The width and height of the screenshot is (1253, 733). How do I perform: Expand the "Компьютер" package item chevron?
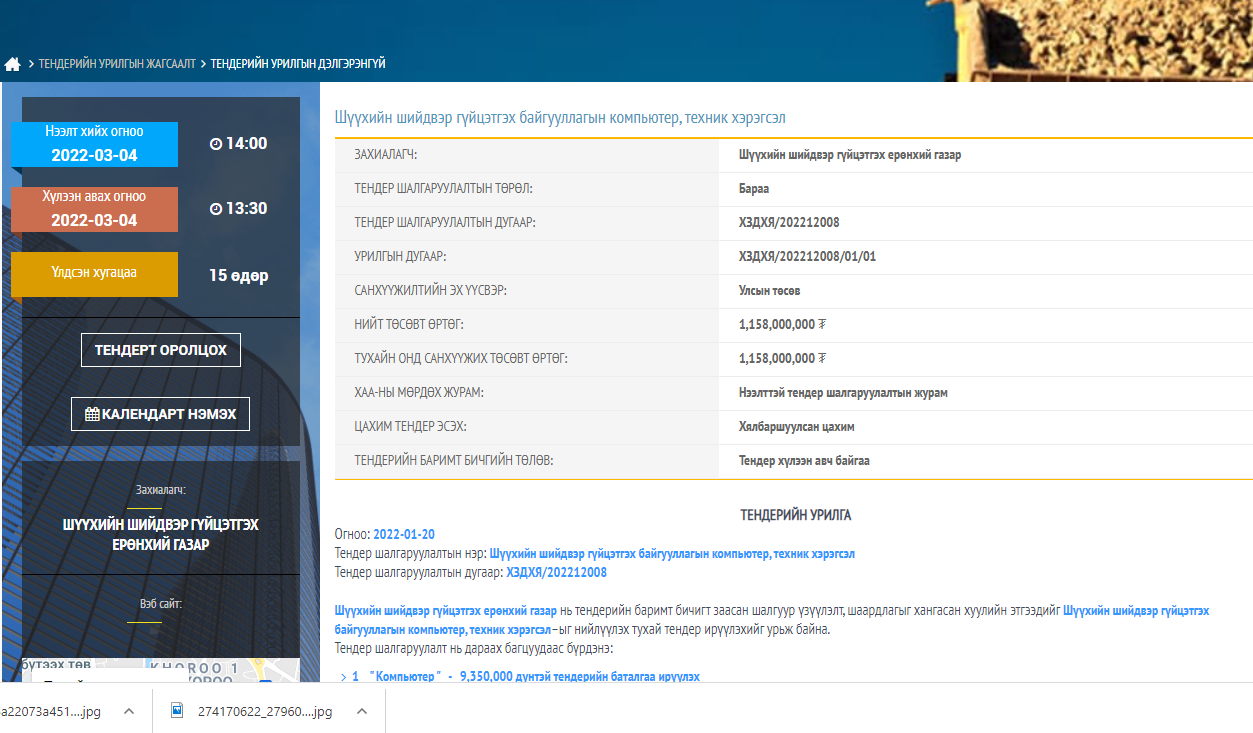click(x=342, y=677)
